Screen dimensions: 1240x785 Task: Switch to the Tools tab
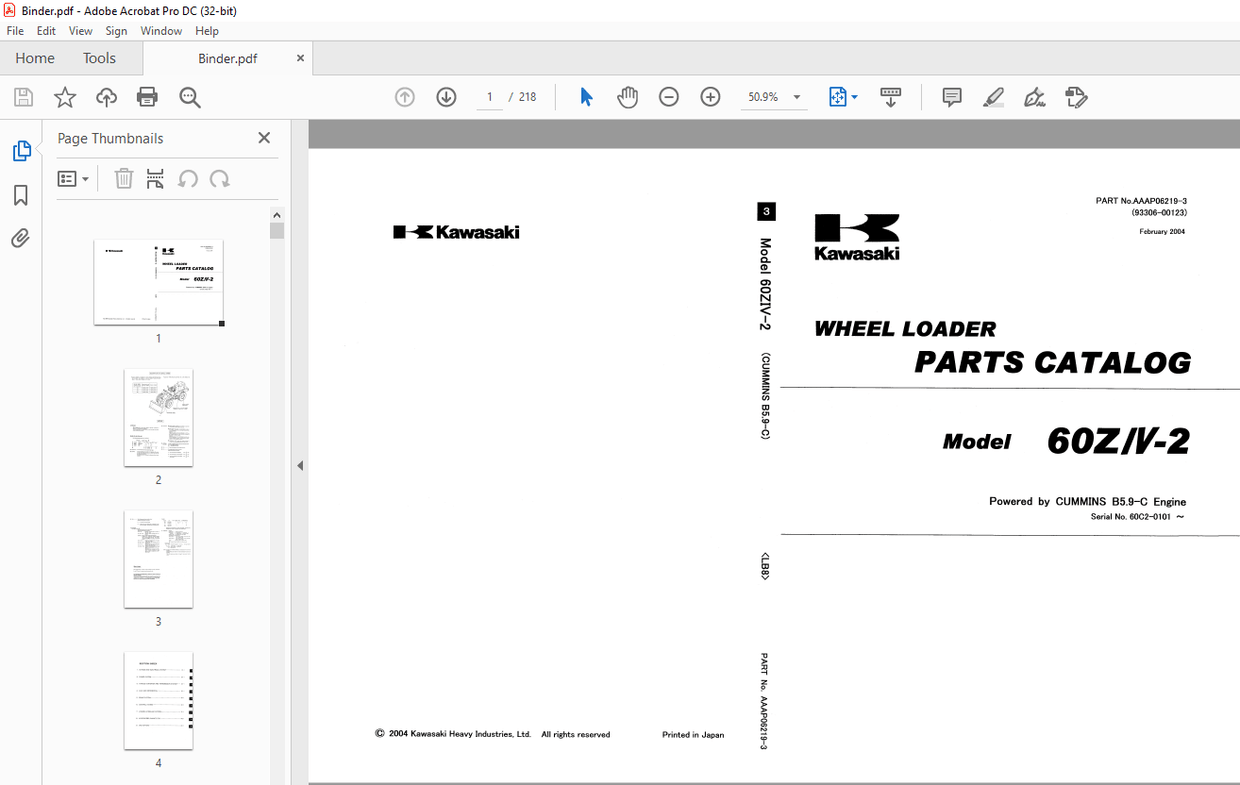[99, 58]
